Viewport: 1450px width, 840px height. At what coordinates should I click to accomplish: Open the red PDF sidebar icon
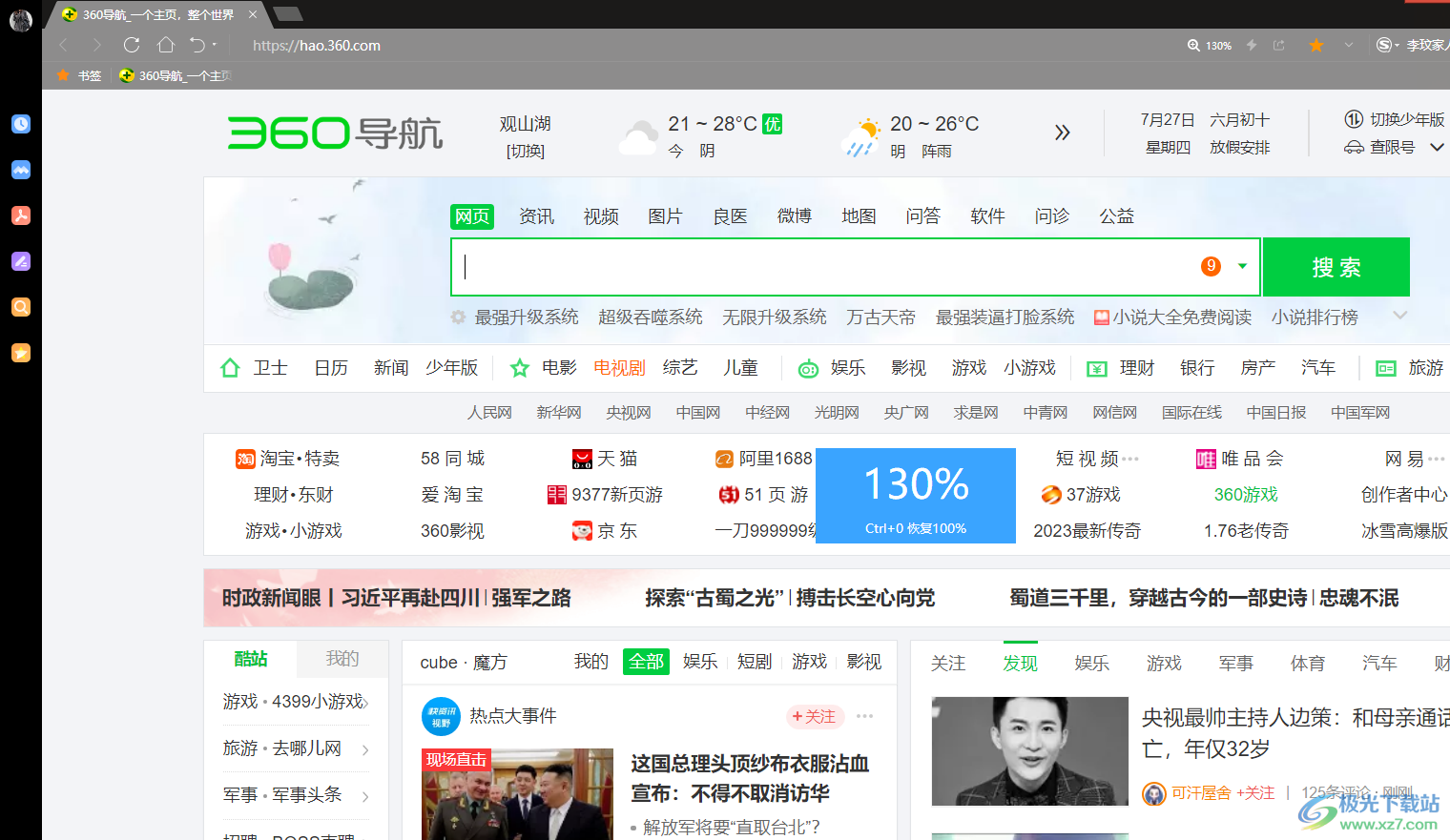[x=21, y=215]
